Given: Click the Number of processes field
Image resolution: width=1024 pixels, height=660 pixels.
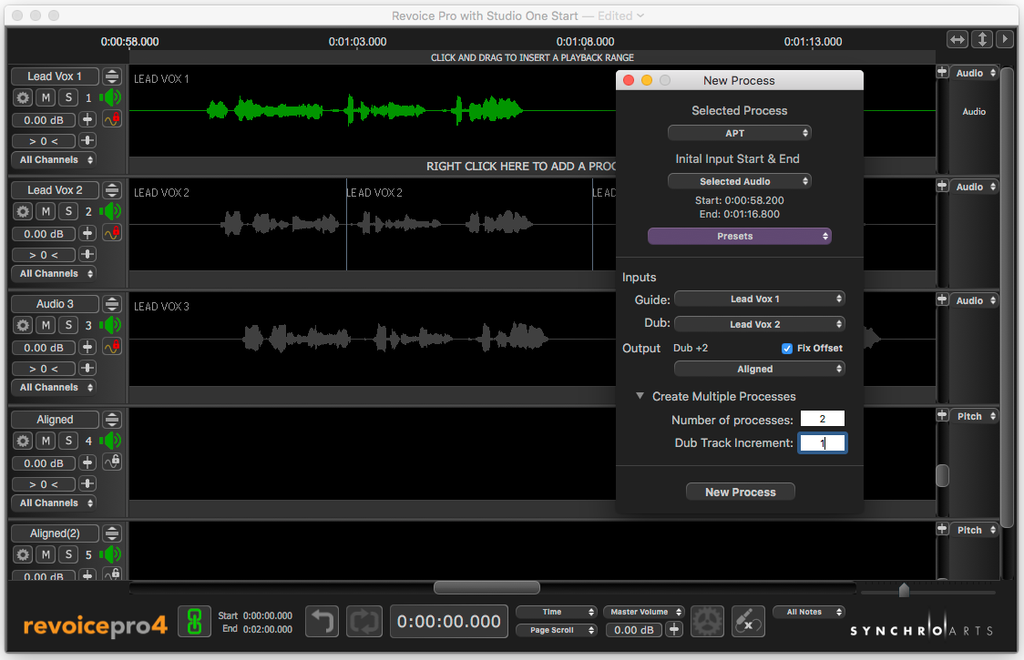Looking at the screenshot, I should click(822, 419).
